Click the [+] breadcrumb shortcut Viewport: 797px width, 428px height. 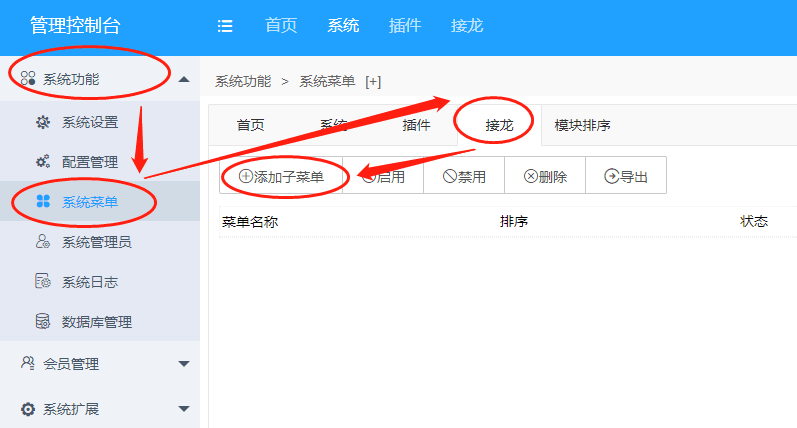click(x=373, y=81)
